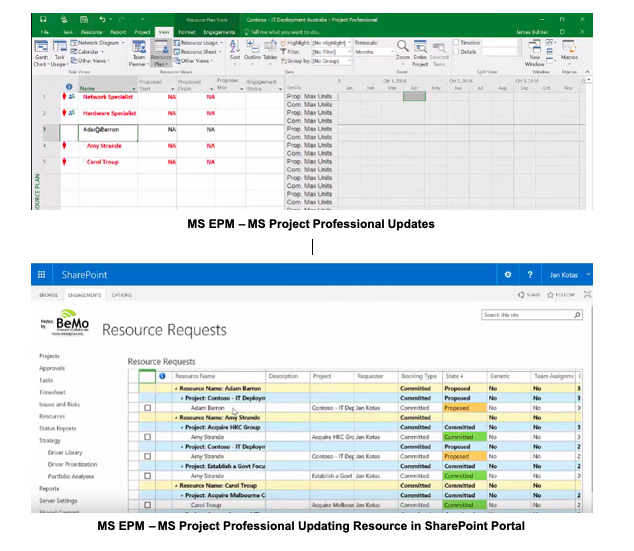Viewport: 634px width, 551px height.
Task: Open the Report ribbon tab
Action: click(x=118, y=32)
